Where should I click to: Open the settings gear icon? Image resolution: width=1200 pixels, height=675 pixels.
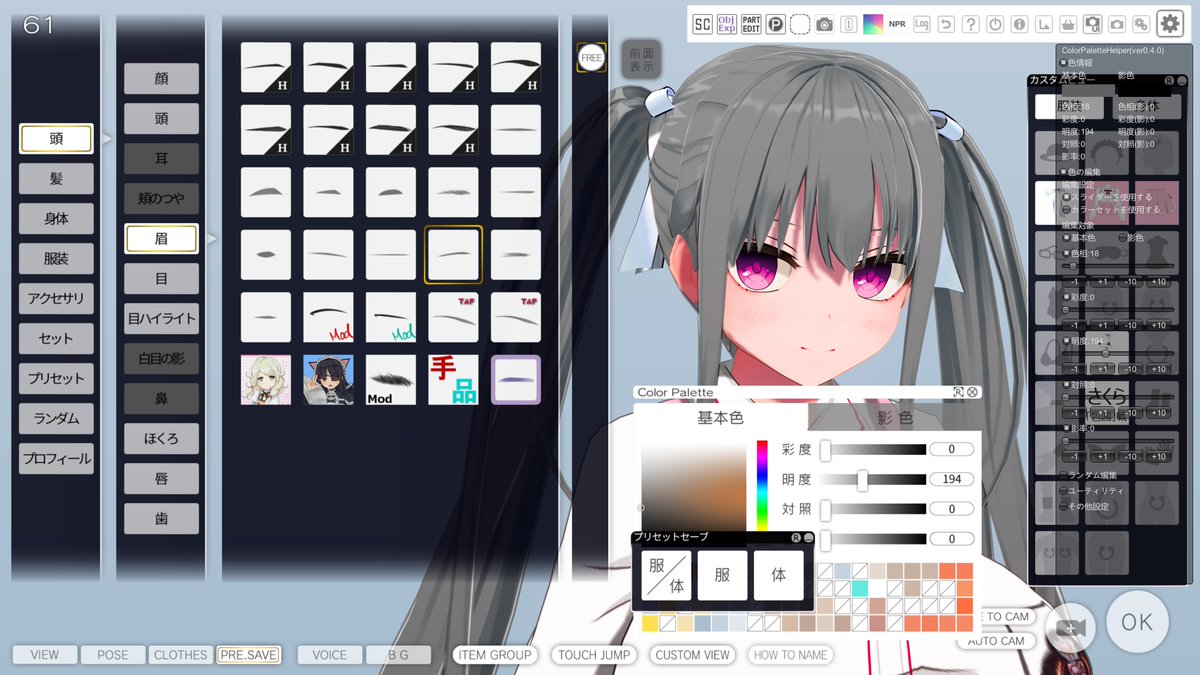[1171, 23]
